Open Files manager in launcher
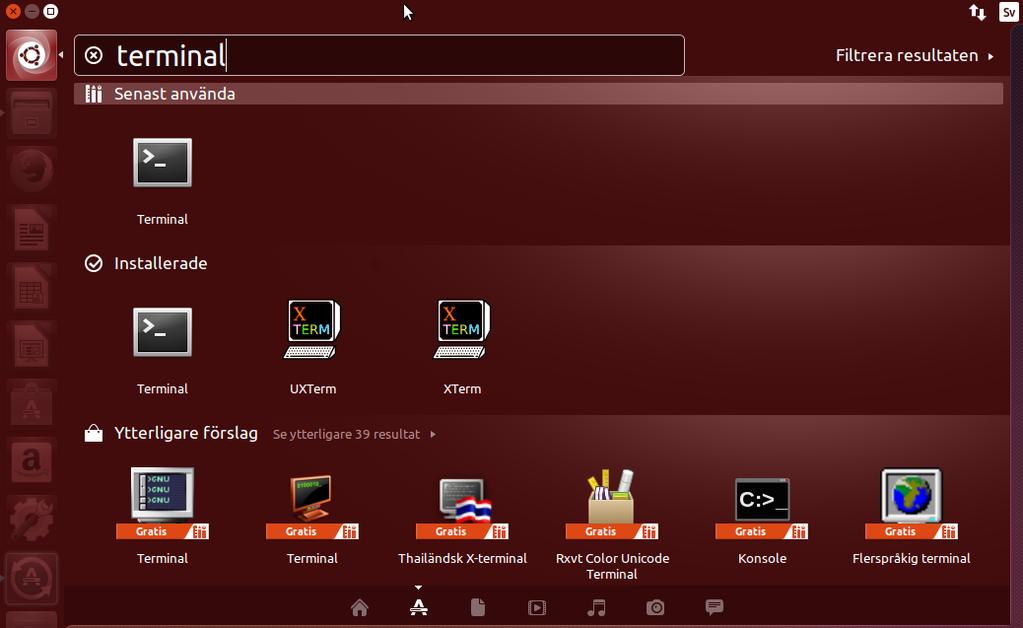 pyautogui.click(x=31, y=113)
